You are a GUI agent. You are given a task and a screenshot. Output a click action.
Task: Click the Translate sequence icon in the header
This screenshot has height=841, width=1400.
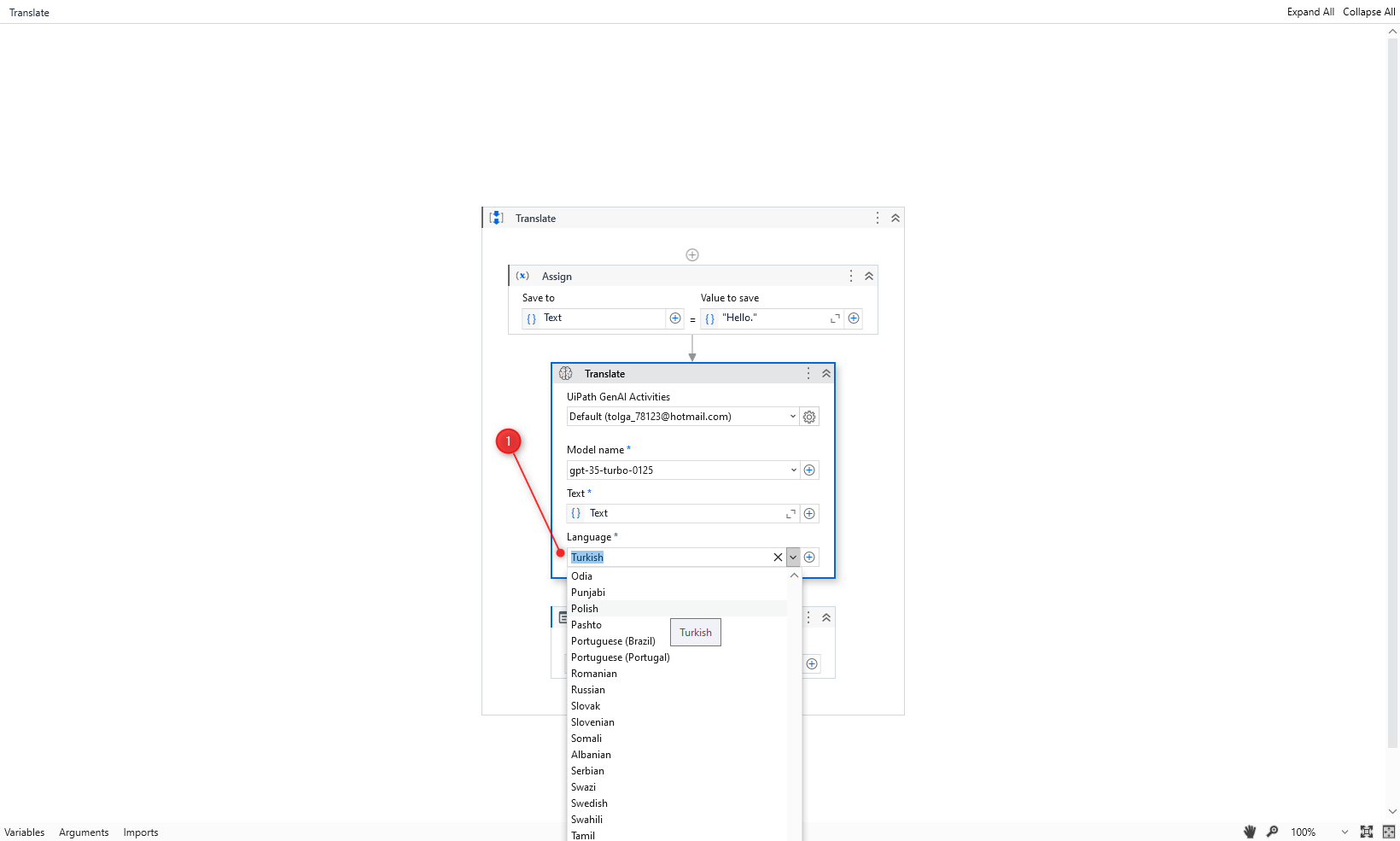[496, 218]
